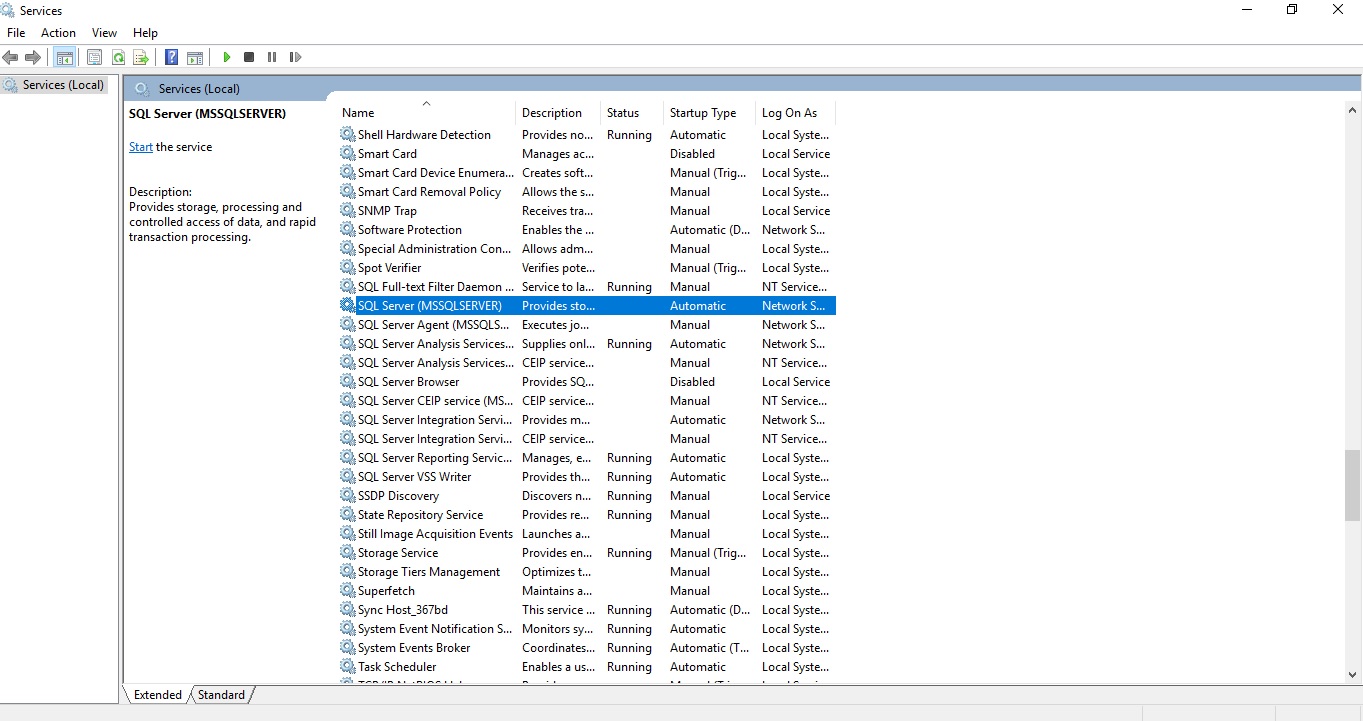Click the Start link to start service
Image resolution: width=1363 pixels, height=721 pixels.
(x=141, y=147)
